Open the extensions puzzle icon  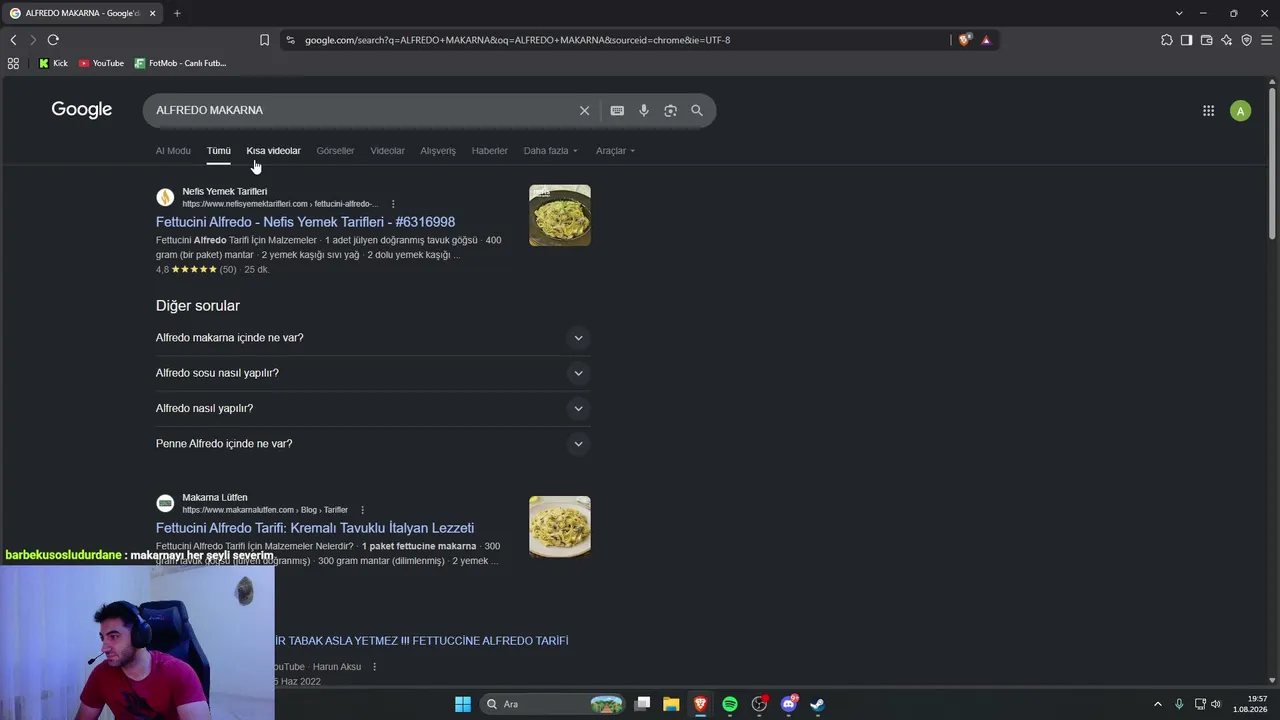point(1167,40)
